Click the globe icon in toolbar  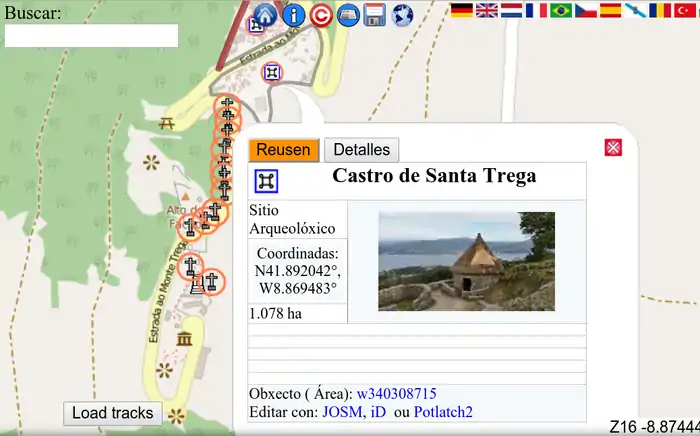402,15
